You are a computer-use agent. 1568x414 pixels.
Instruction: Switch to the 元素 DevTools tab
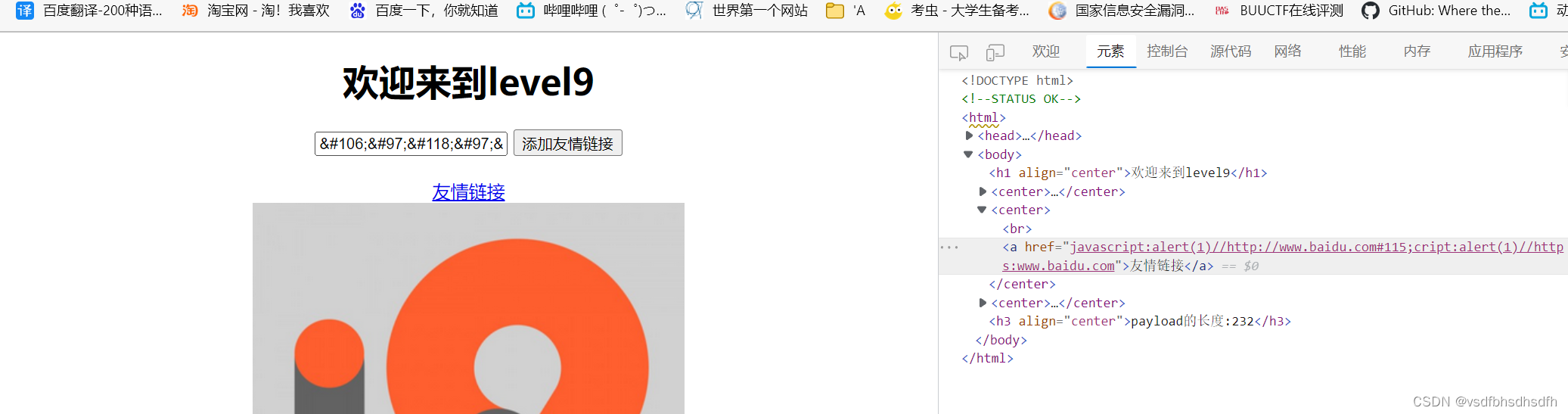(1110, 51)
